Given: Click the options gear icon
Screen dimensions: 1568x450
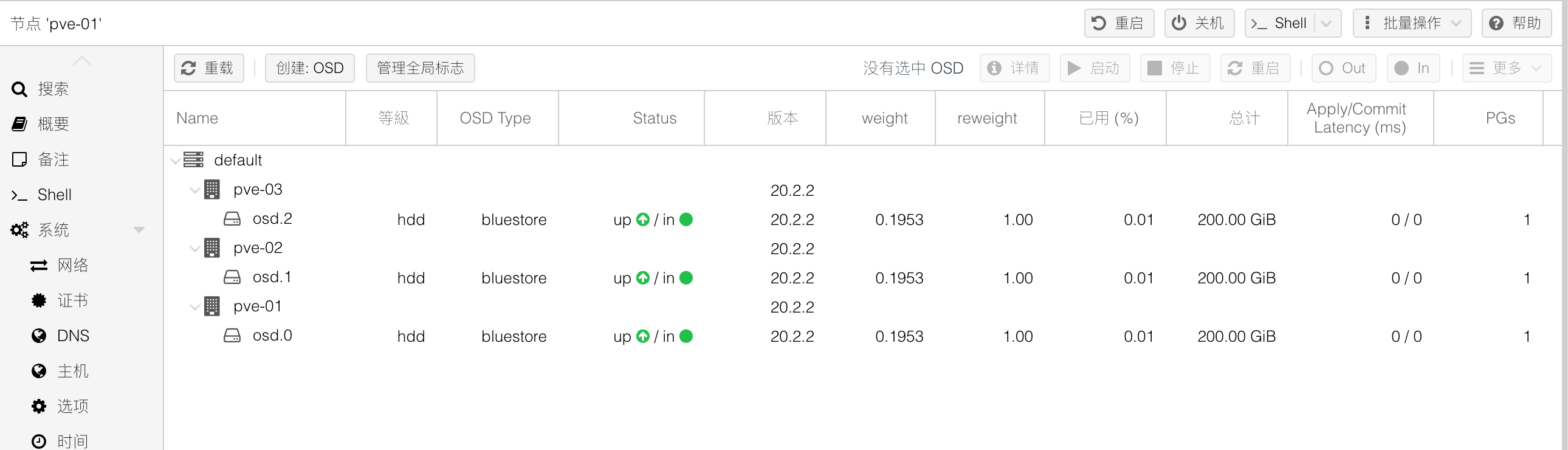Looking at the screenshot, I should 39,407.
